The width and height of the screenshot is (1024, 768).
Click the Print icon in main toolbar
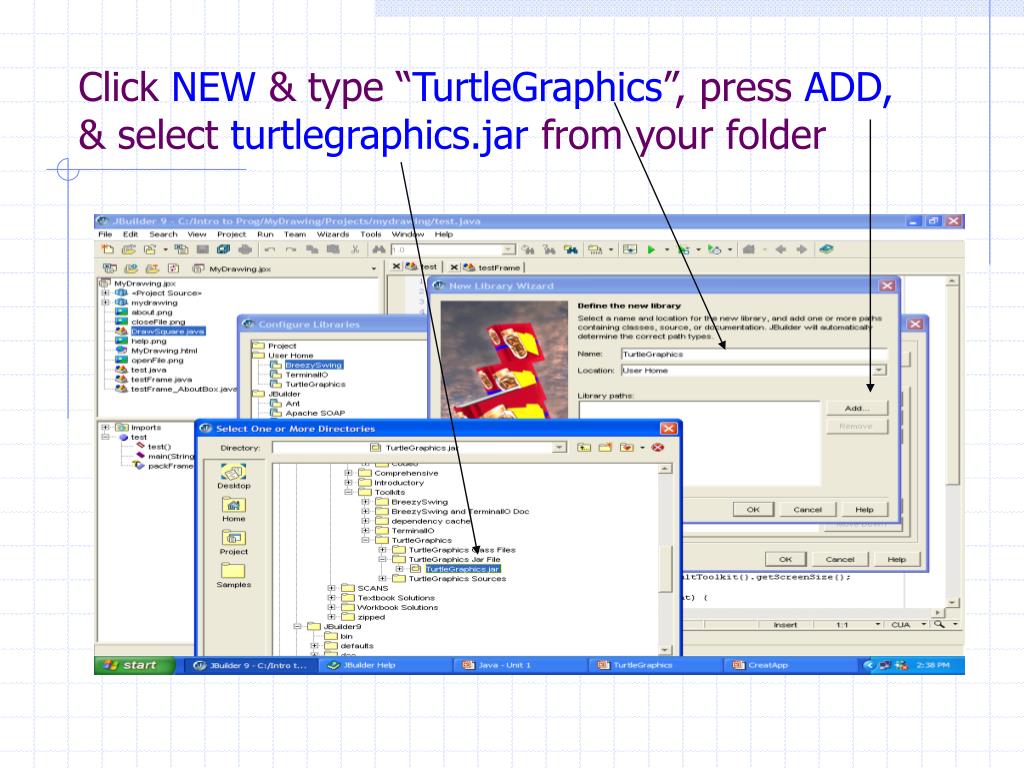(x=245, y=249)
